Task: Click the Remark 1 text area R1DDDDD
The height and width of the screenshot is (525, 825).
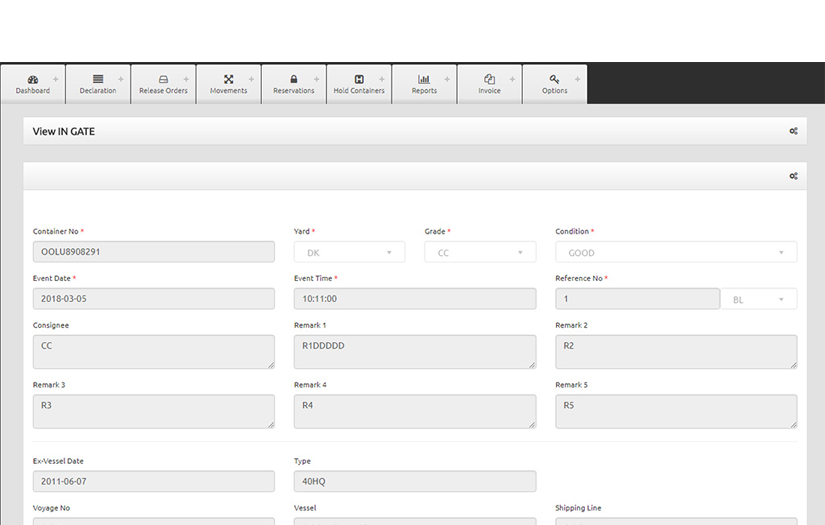Action: 415,352
